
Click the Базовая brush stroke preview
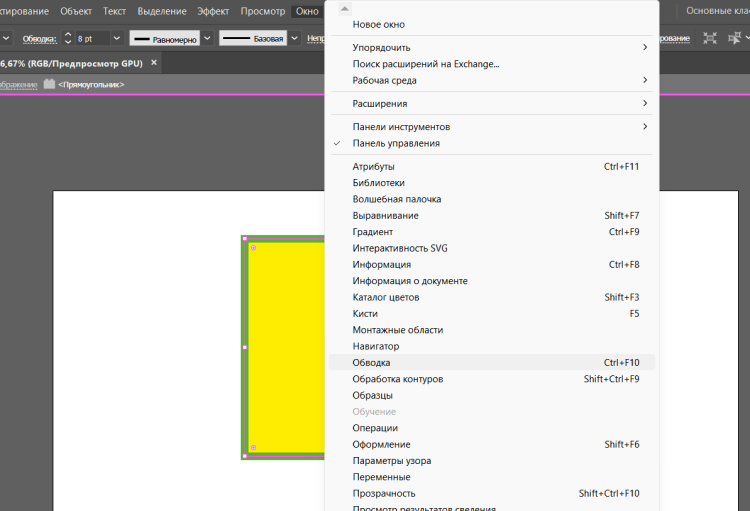click(x=253, y=38)
